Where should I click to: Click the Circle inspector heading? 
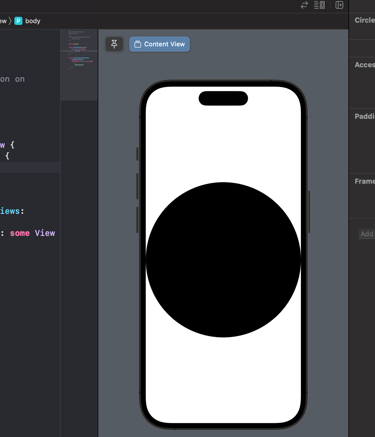coord(365,20)
